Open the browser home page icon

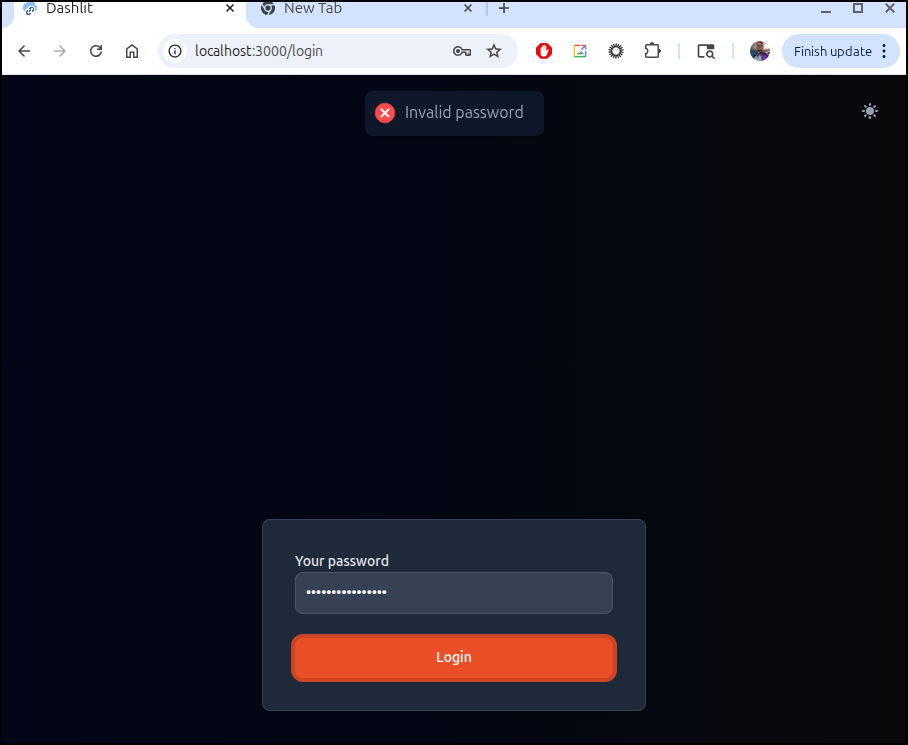[x=132, y=51]
